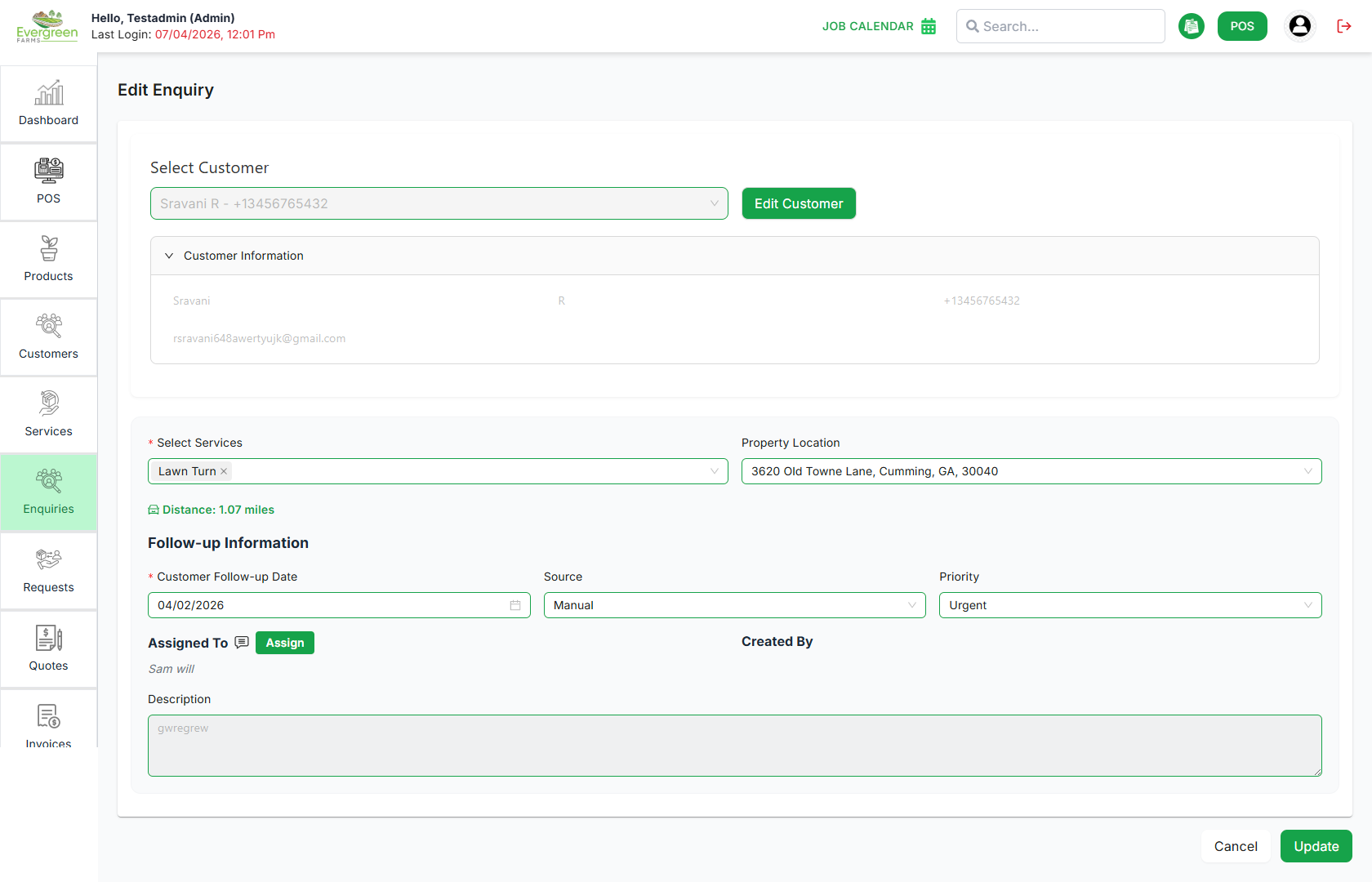Open the Select Services dropdown
Image resolution: width=1372 pixels, height=882 pixels.
pyautogui.click(x=438, y=471)
